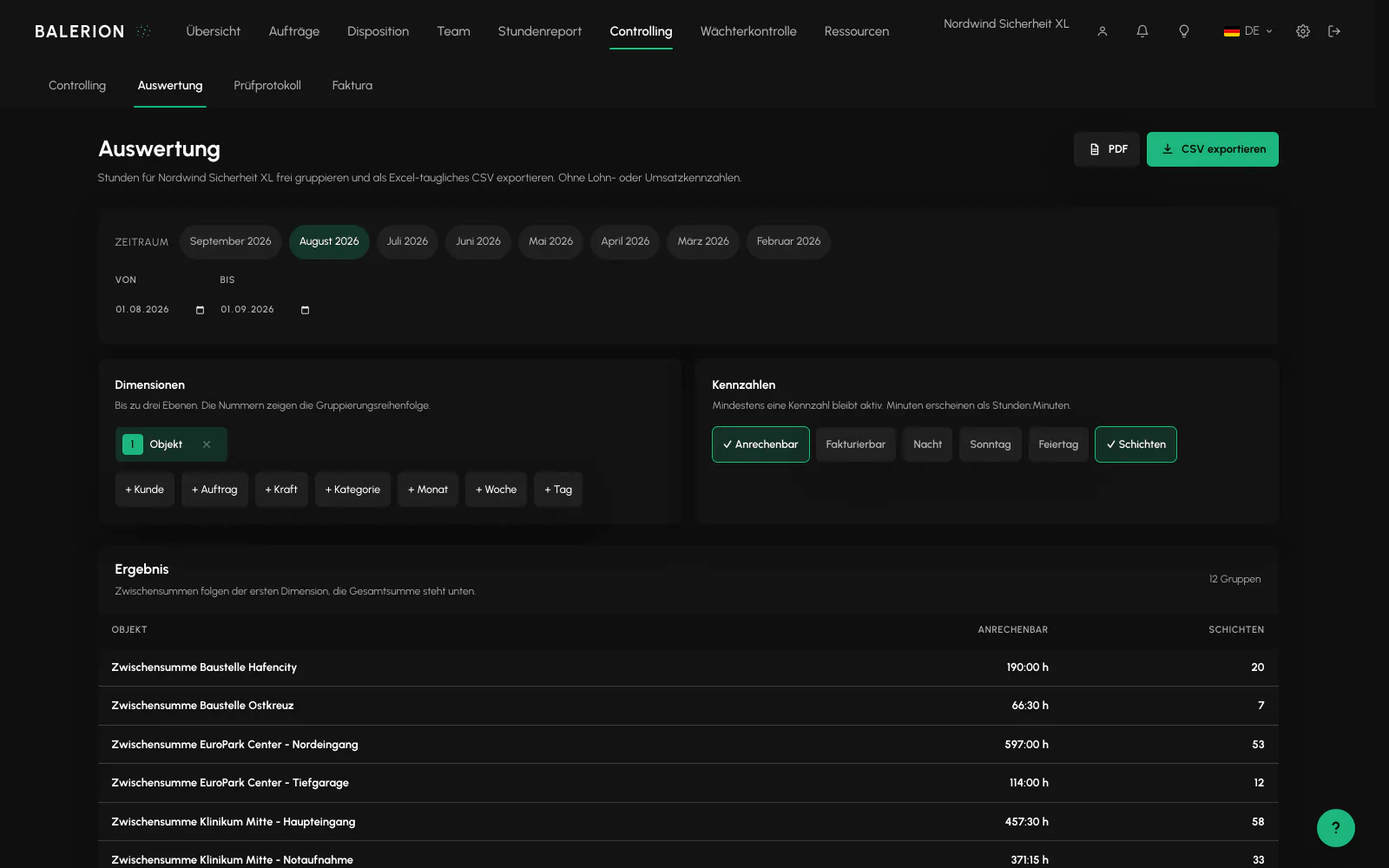Export as PDF
1389x868 pixels.
coord(1107,149)
